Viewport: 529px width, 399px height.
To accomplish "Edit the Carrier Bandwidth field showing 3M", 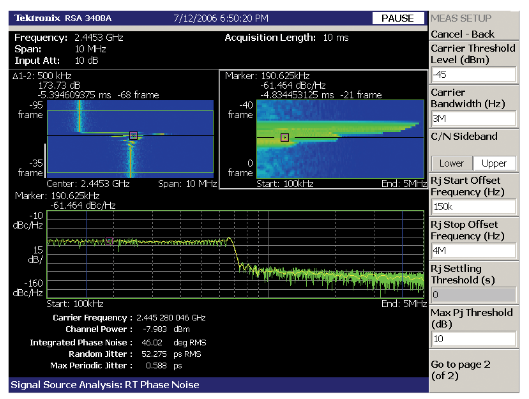I will [x=474, y=118].
